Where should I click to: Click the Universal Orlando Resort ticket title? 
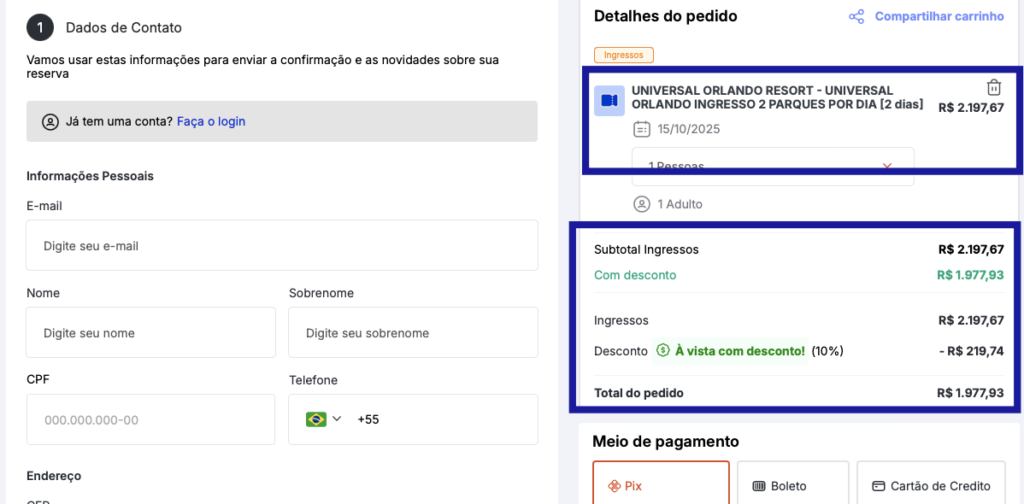pos(777,97)
